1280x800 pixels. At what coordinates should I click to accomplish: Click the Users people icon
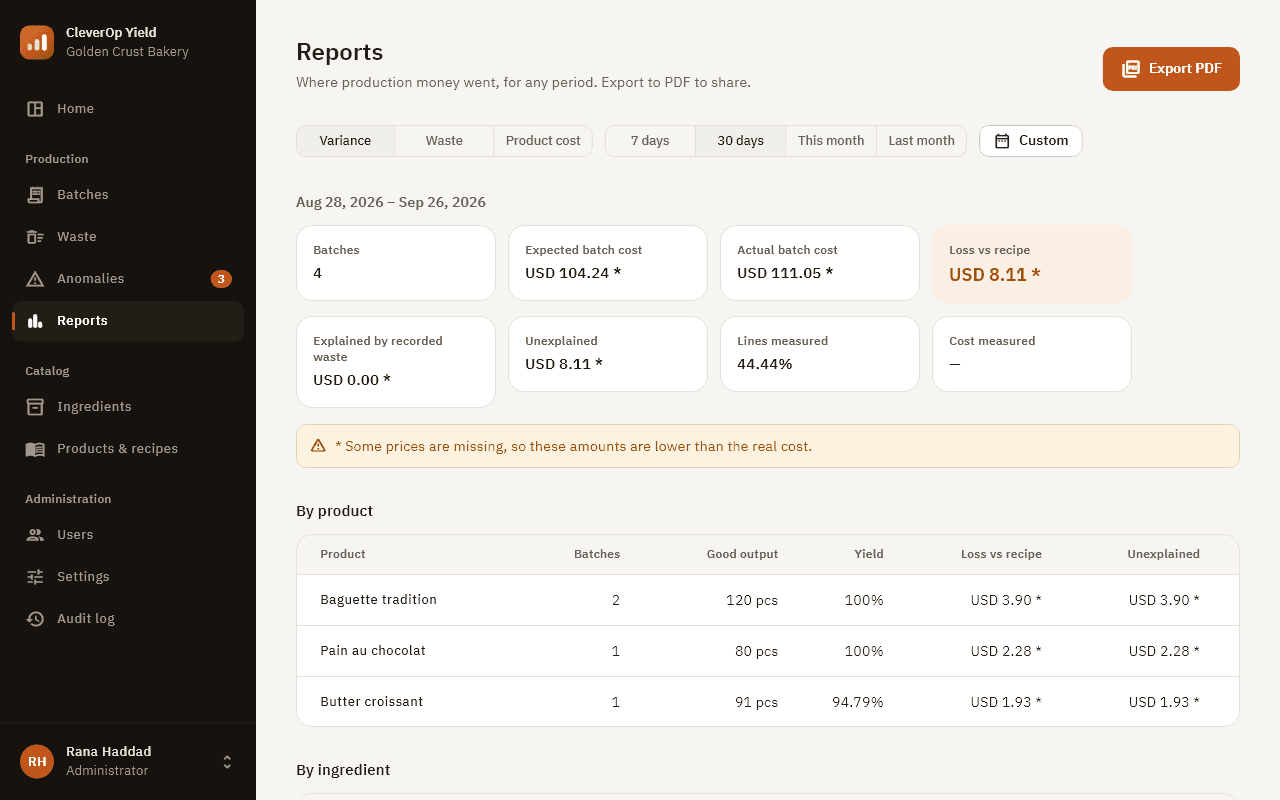coord(35,535)
